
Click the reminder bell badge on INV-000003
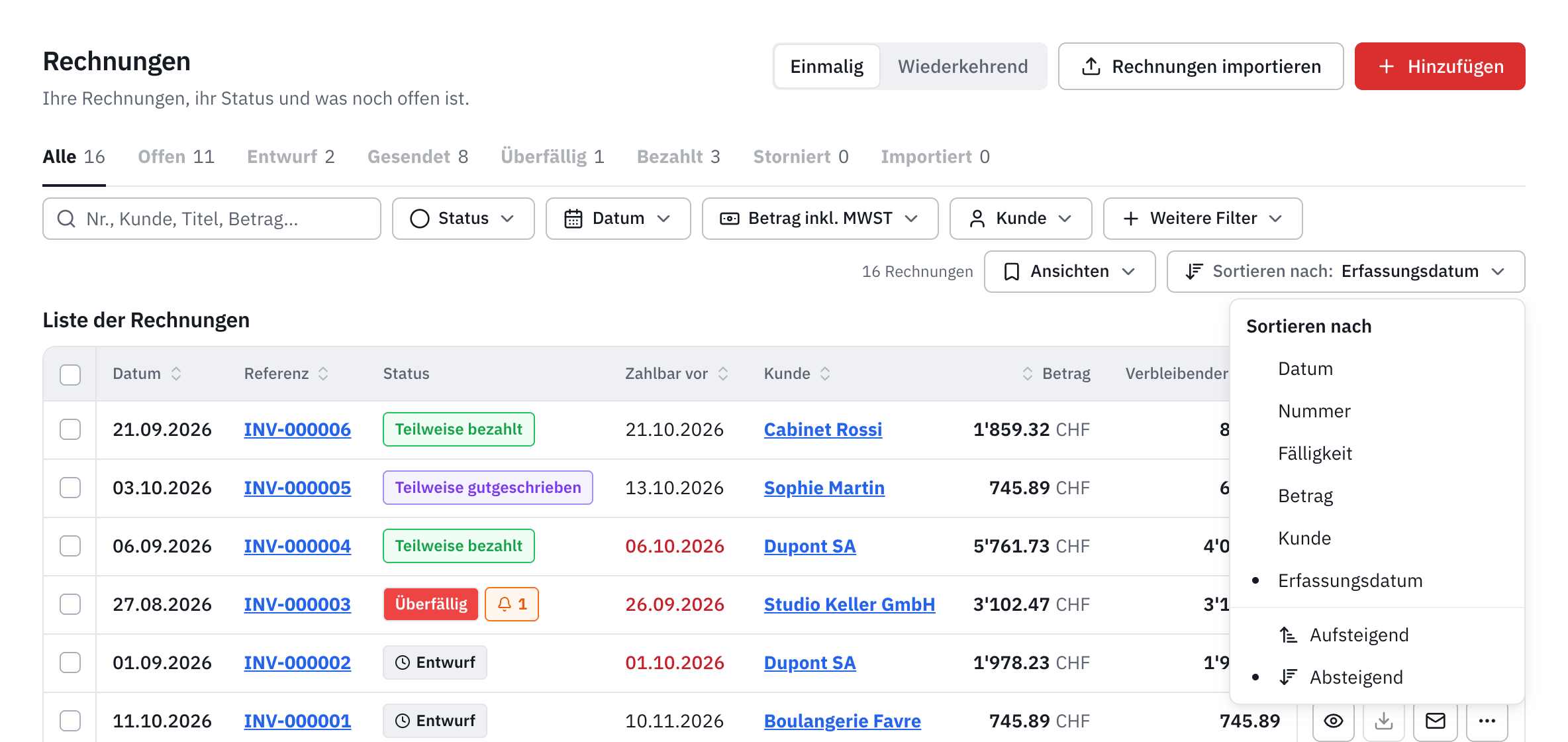(x=512, y=604)
